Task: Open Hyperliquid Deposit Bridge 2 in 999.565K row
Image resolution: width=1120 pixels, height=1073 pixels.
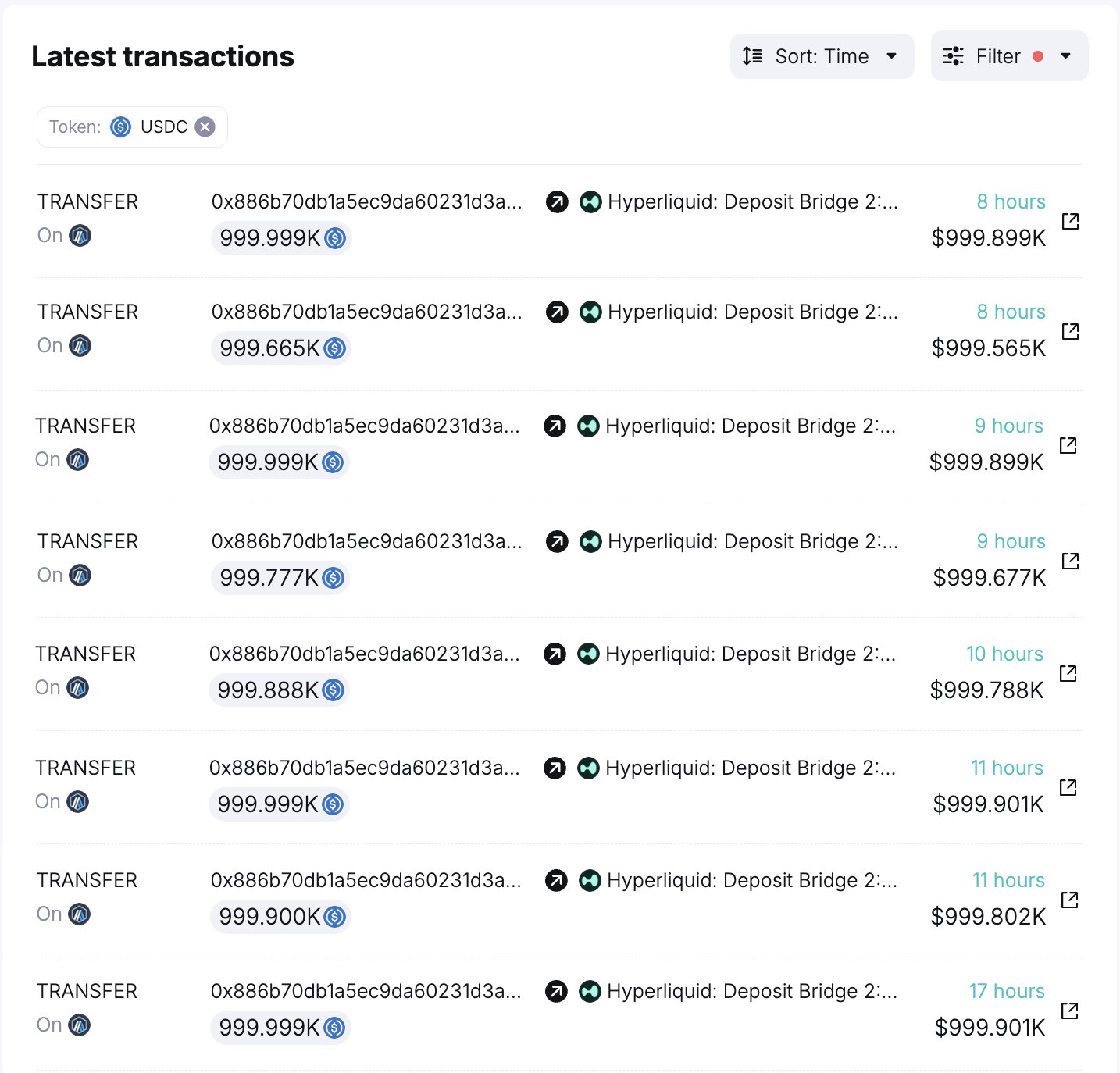Action: point(752,312)
